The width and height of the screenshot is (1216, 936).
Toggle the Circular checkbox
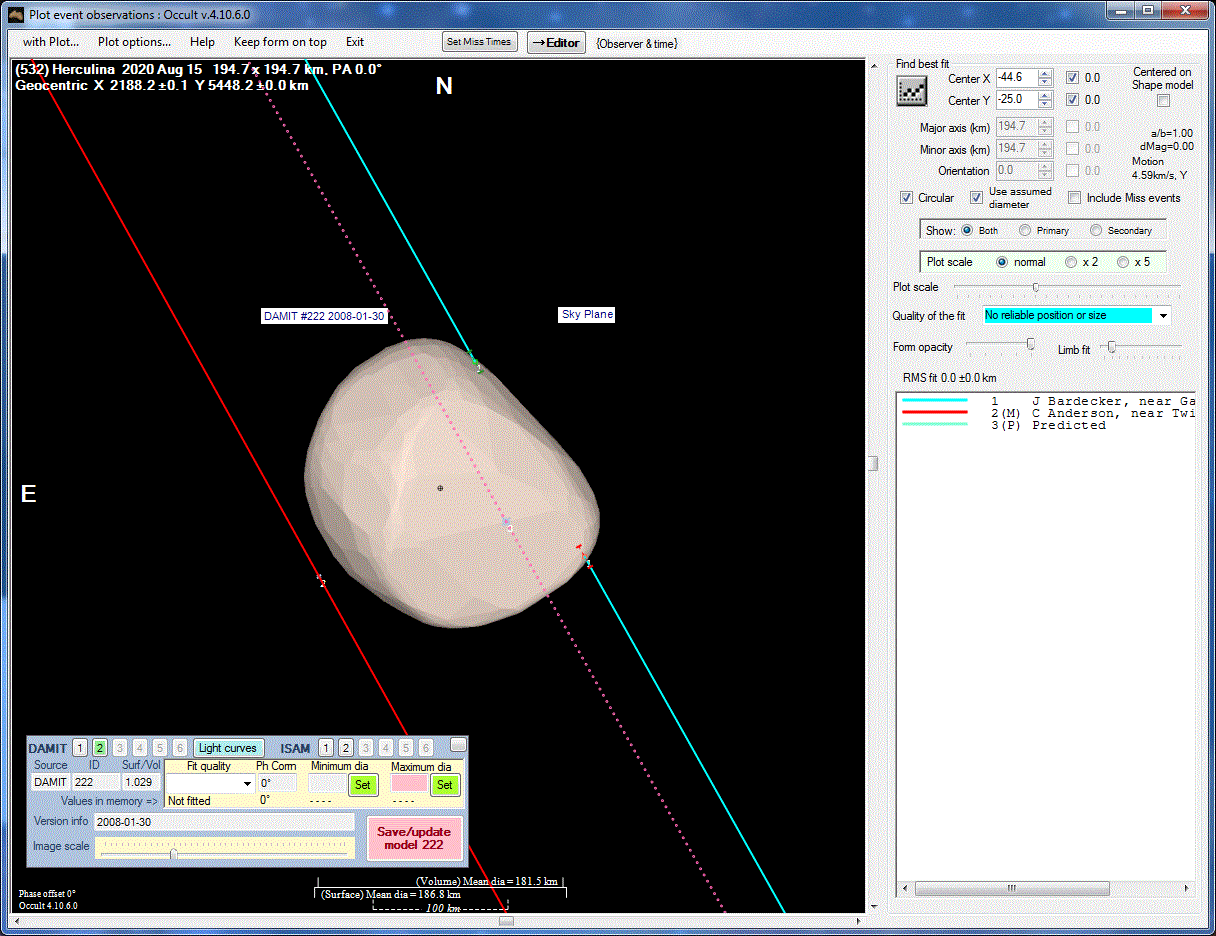pos(906,198)
